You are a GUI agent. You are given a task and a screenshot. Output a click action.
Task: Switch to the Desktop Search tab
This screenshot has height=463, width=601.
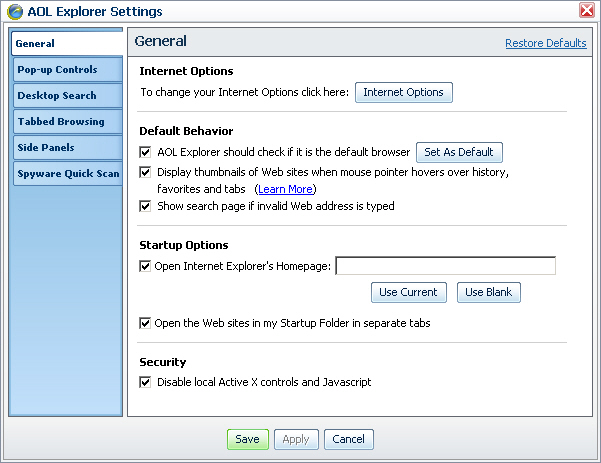[68, 95]
